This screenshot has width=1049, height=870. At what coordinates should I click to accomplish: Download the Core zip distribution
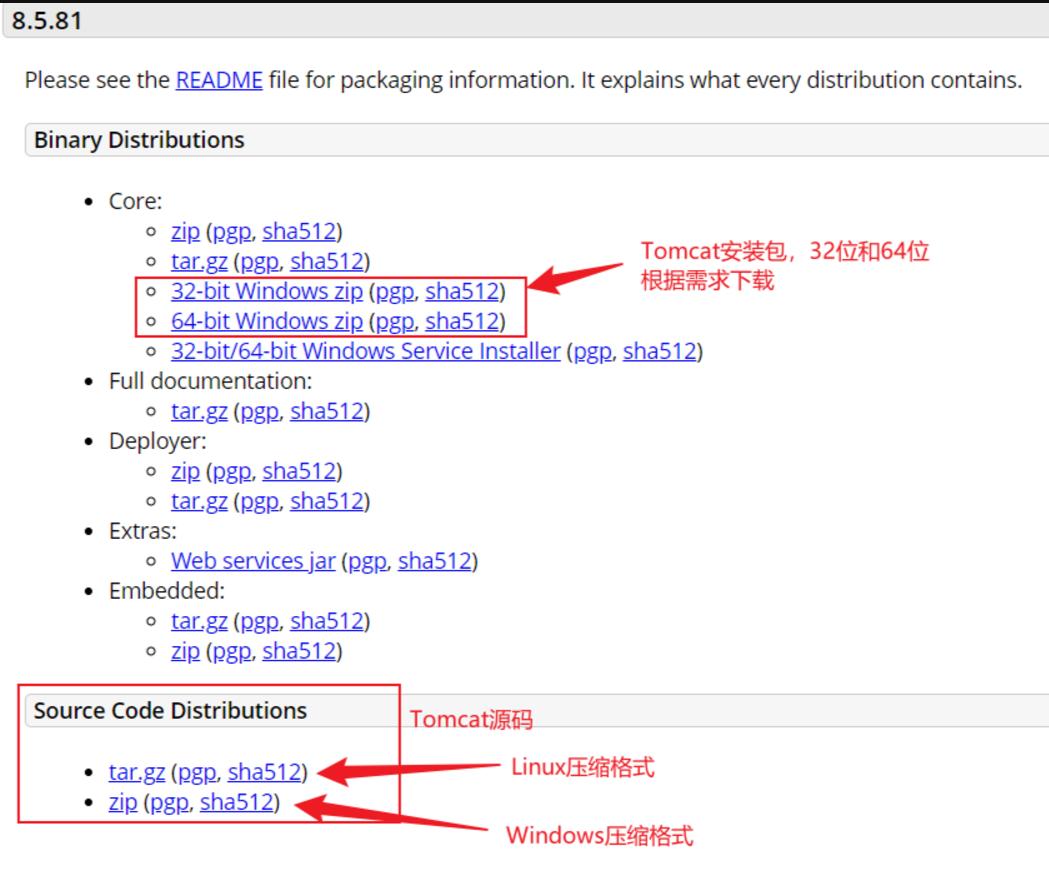pos(185,232)
